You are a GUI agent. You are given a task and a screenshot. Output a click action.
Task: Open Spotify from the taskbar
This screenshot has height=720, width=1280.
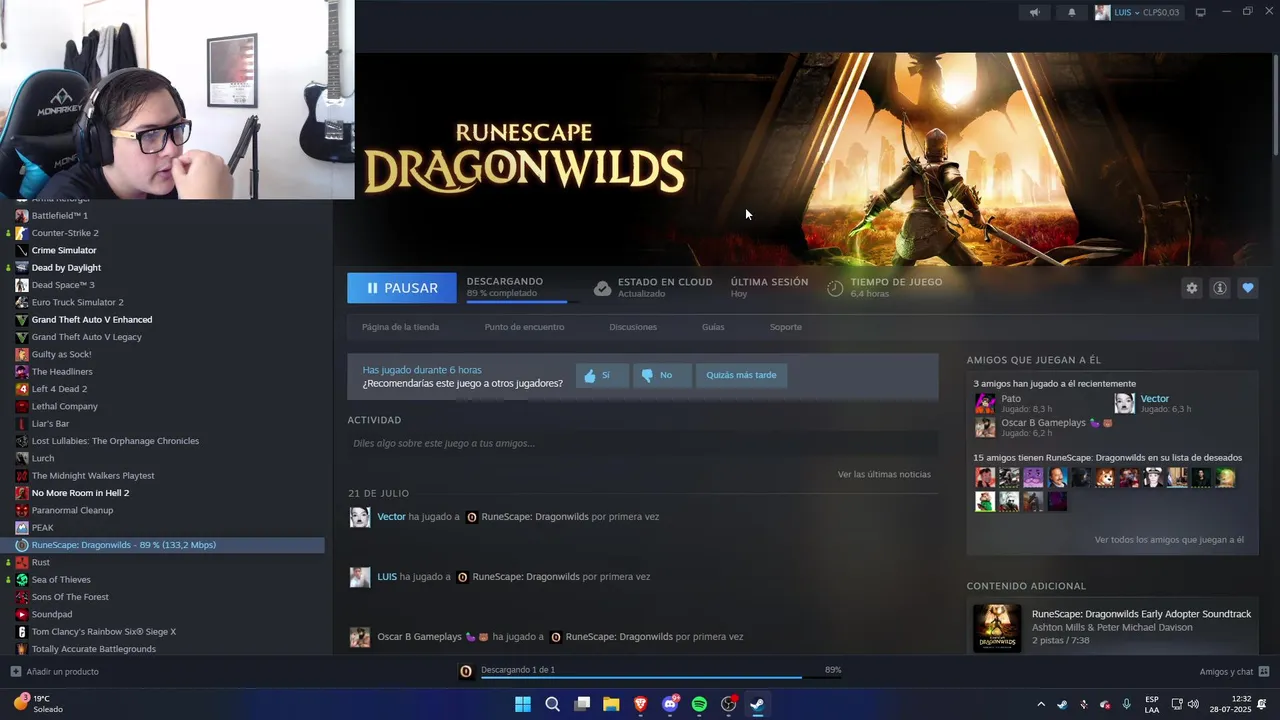click(699, 704)
